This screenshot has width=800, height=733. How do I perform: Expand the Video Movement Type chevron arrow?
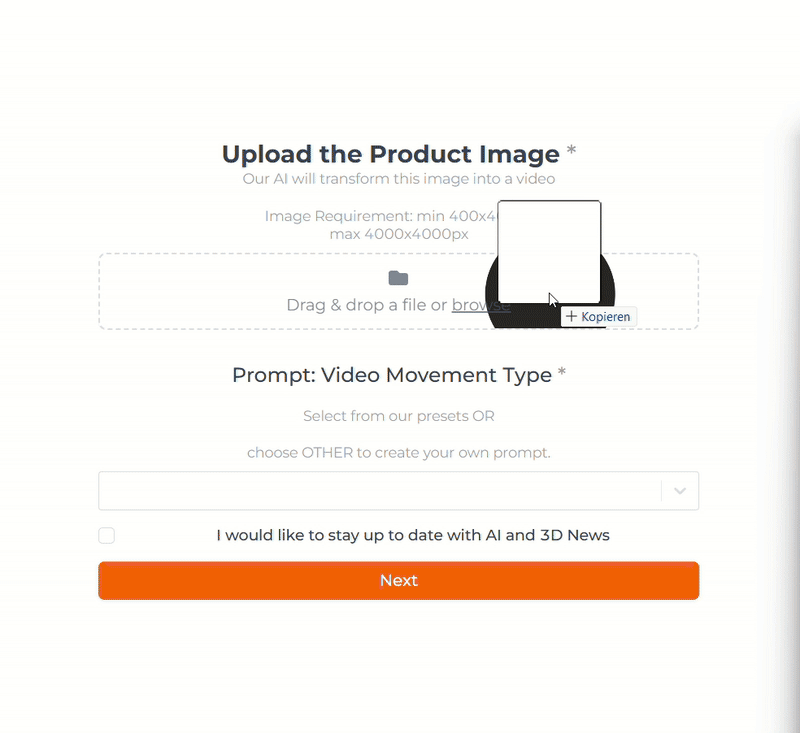pyautogui.click(x=680, y=491)
